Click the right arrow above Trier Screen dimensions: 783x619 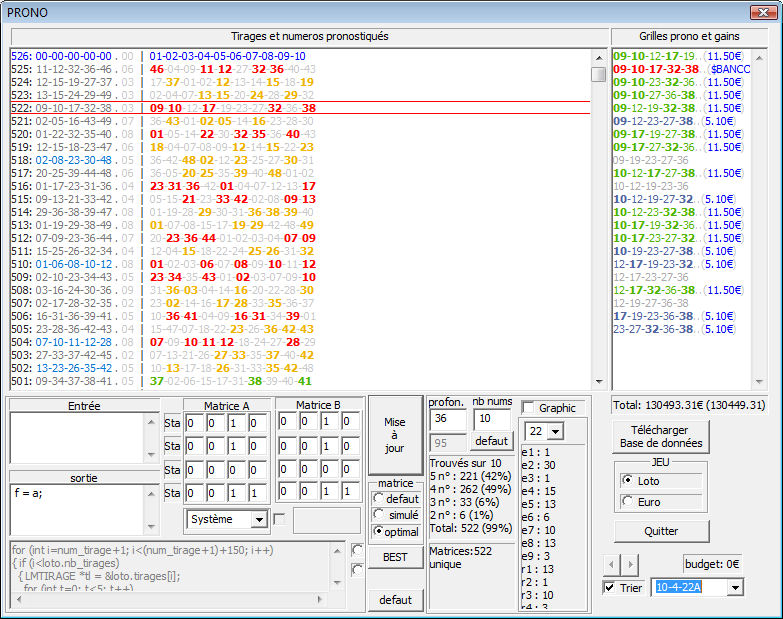click(x=629, y=564)
